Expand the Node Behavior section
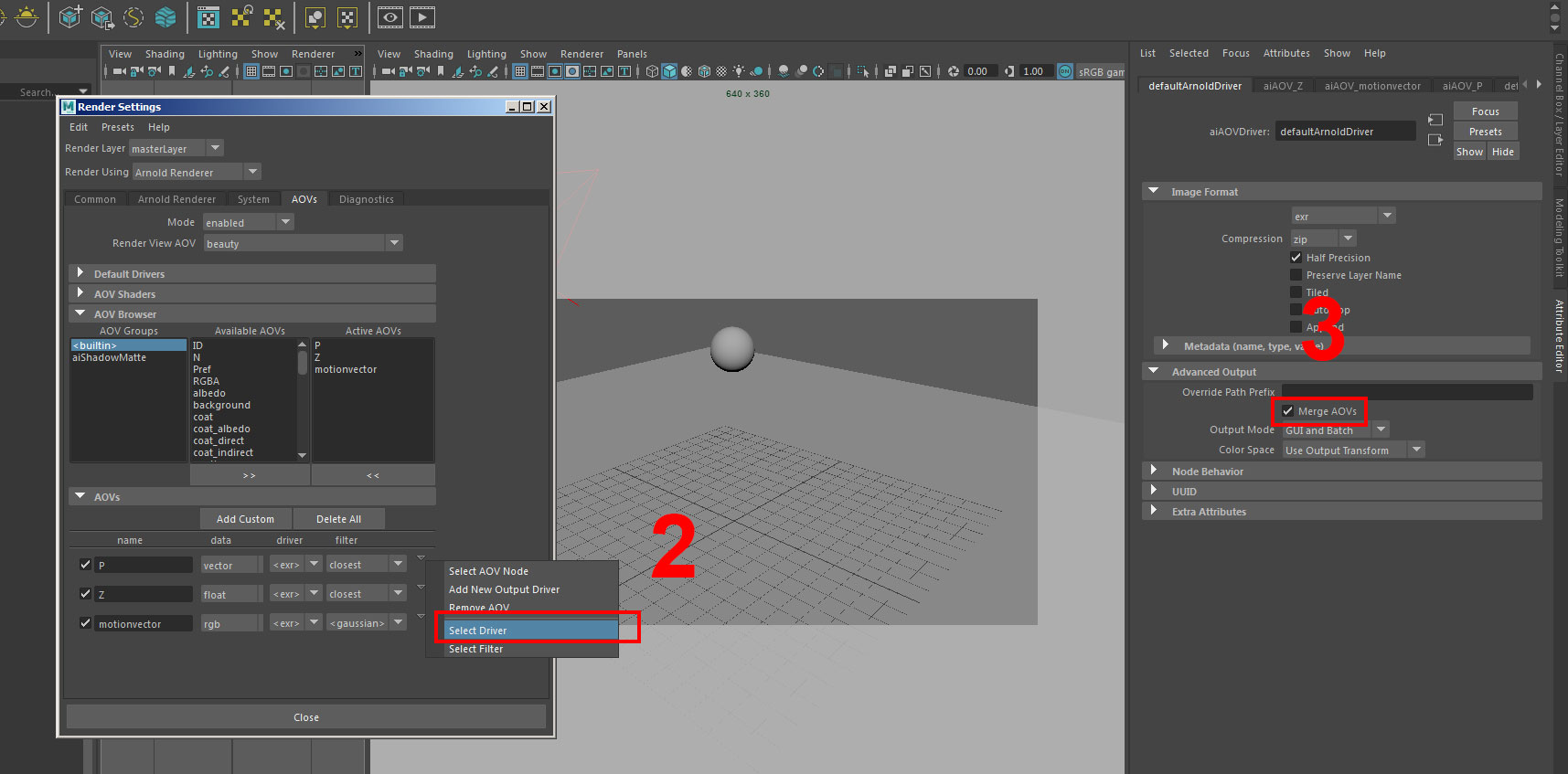 (1341, 471)
